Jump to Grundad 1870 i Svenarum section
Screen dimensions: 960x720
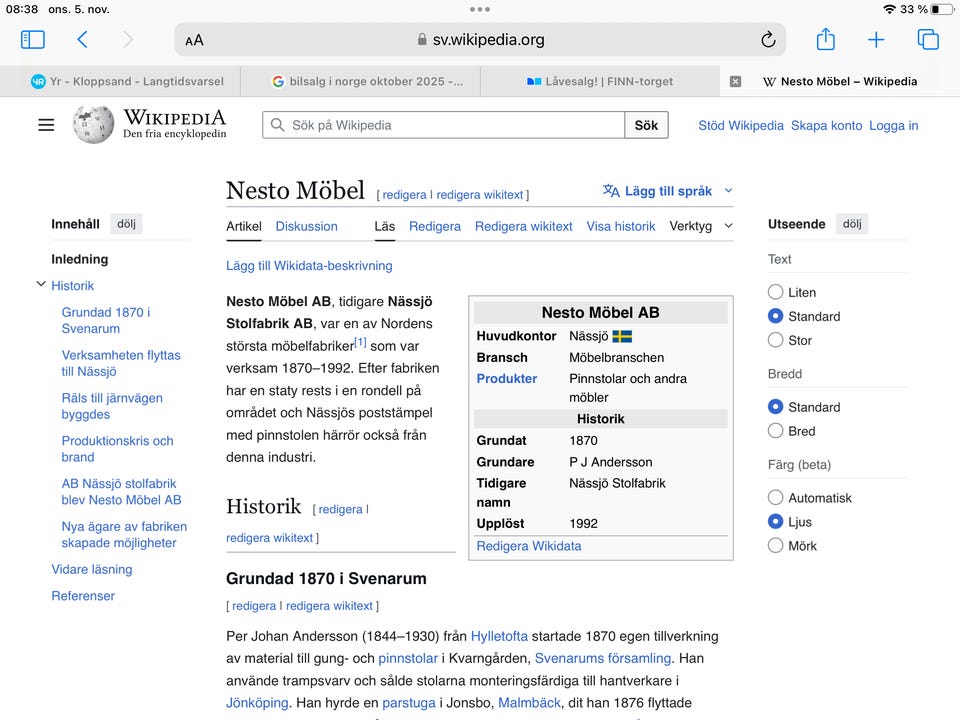[106, 320]
